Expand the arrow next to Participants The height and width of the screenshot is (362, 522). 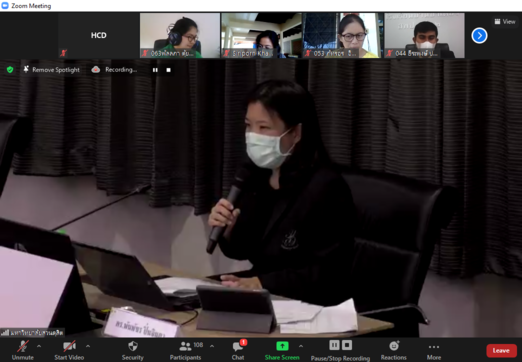(x=212, y=346)
